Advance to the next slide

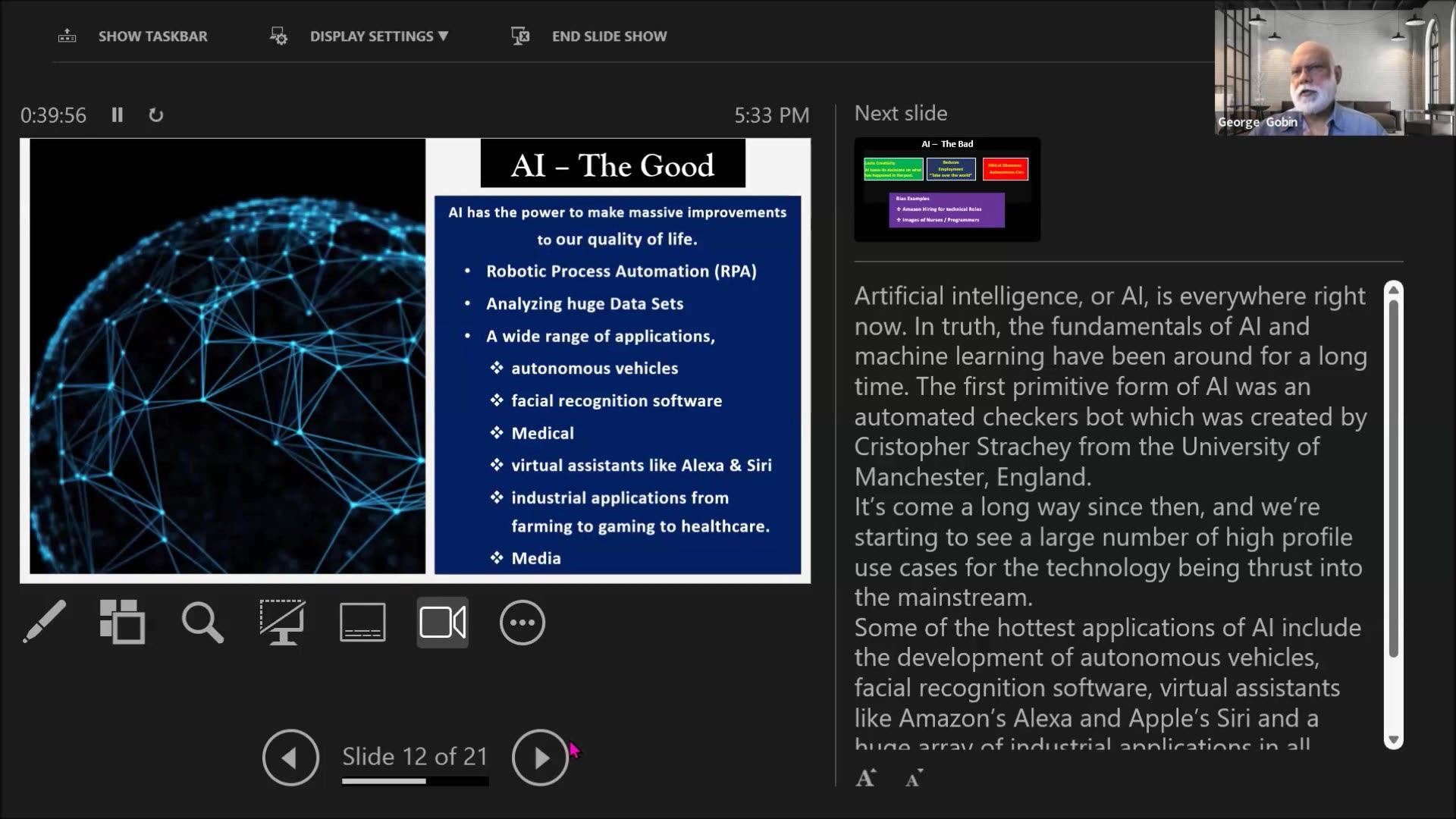point(540,757)
